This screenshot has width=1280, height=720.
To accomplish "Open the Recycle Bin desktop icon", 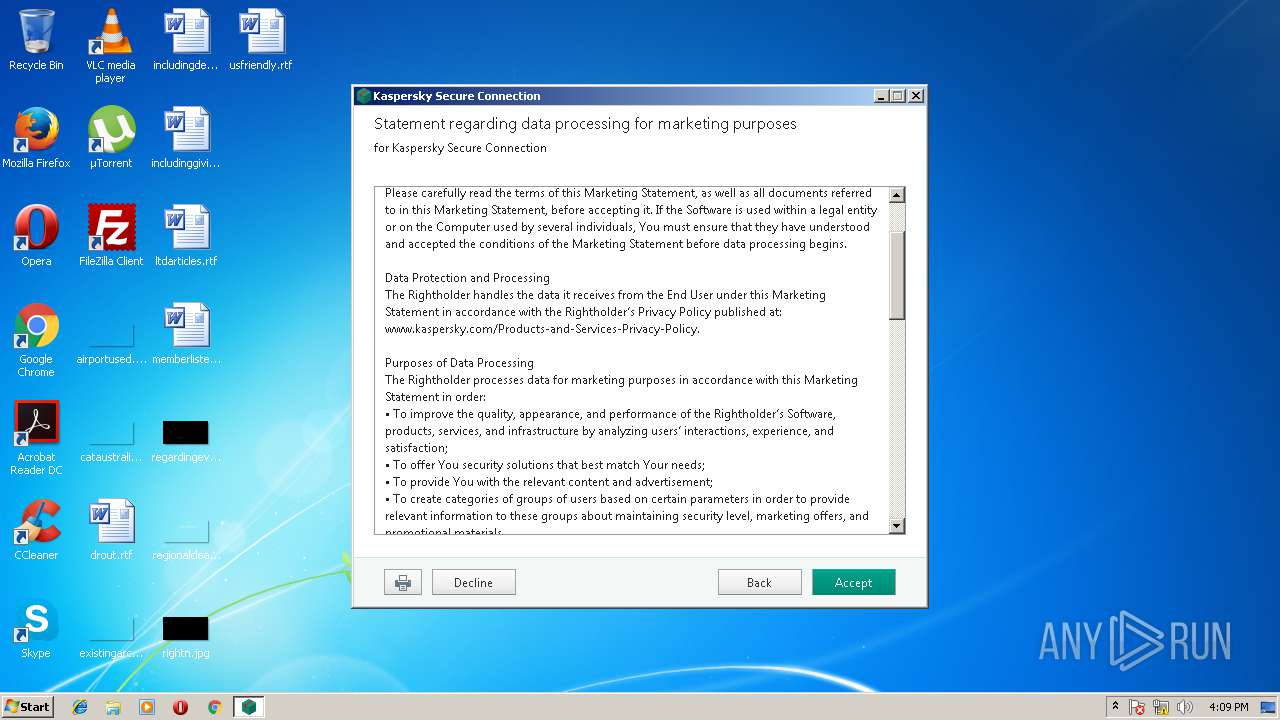I will [36, 40].
